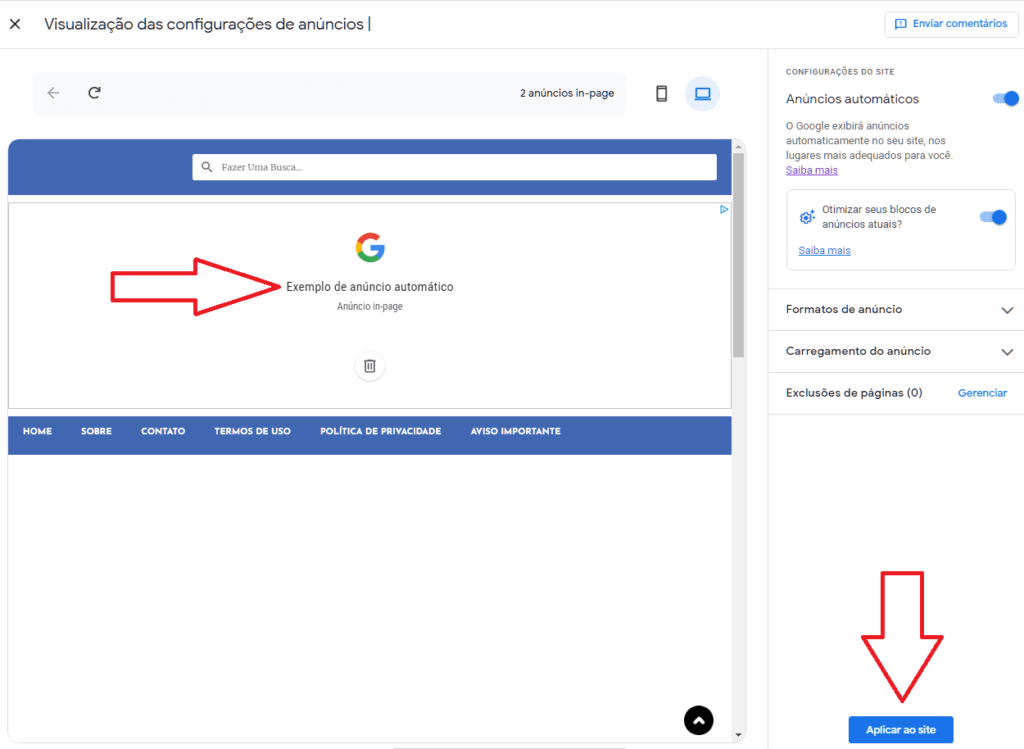
Task: Reload the site preview
Action: [x=95, y=93]
